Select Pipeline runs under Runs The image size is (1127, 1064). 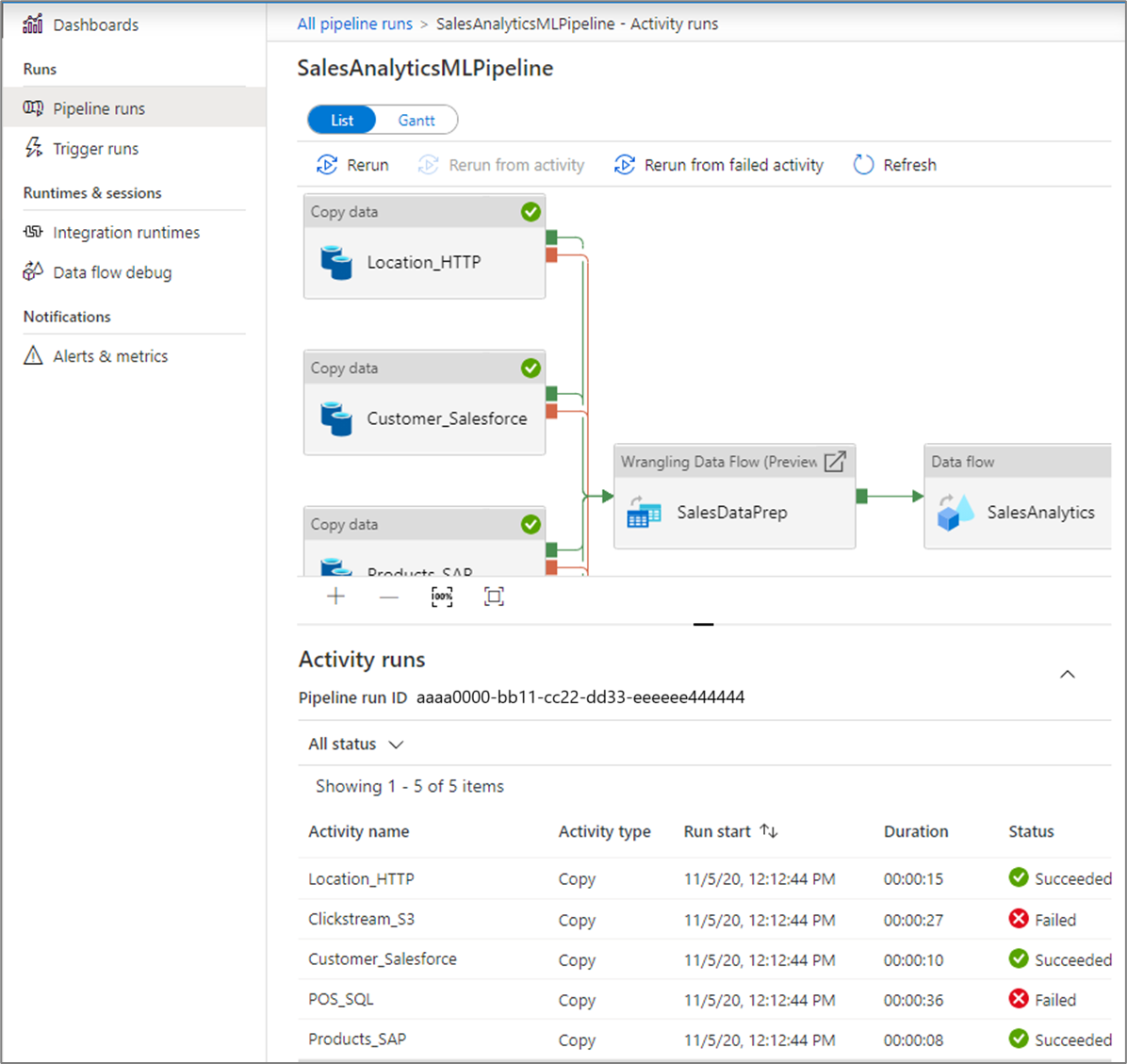point(99,107)
